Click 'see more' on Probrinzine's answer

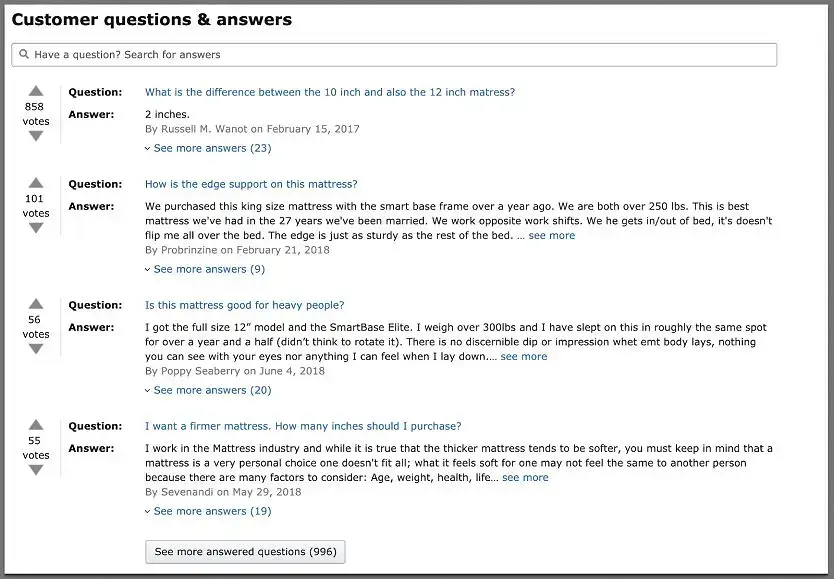(552, 236)
